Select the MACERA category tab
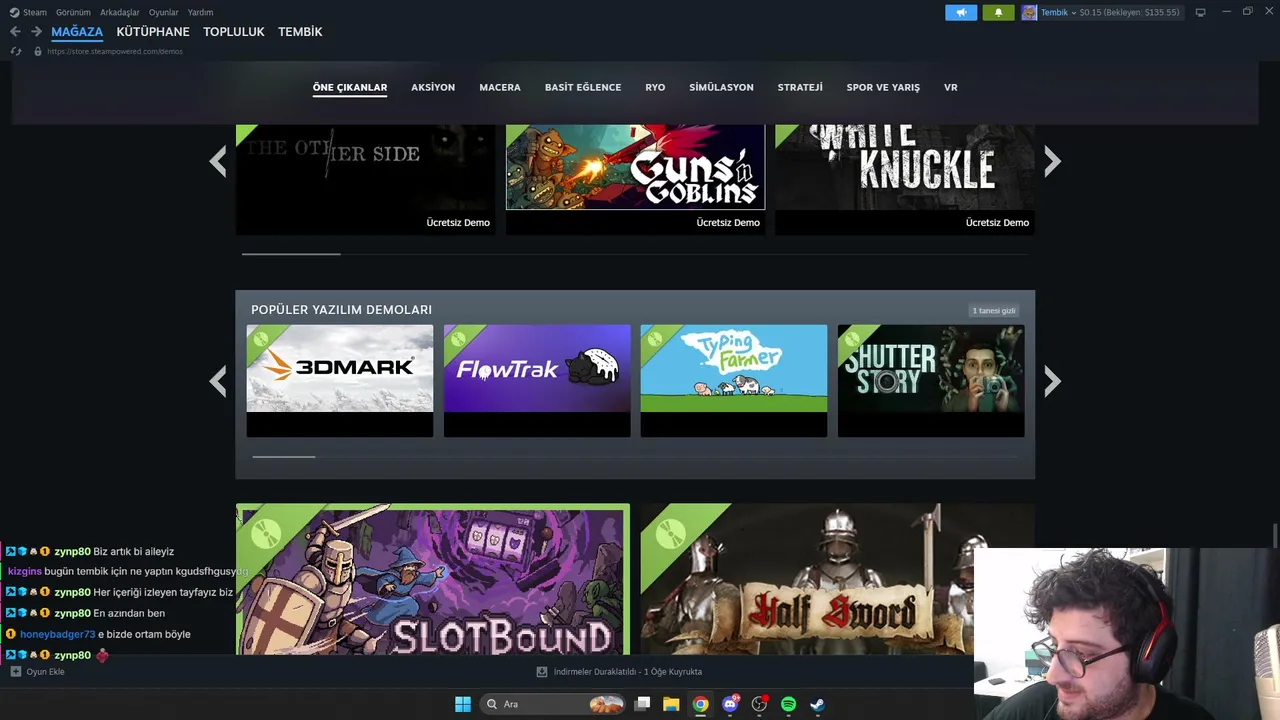The image size is (1280, 720). (x=500, y=88)
